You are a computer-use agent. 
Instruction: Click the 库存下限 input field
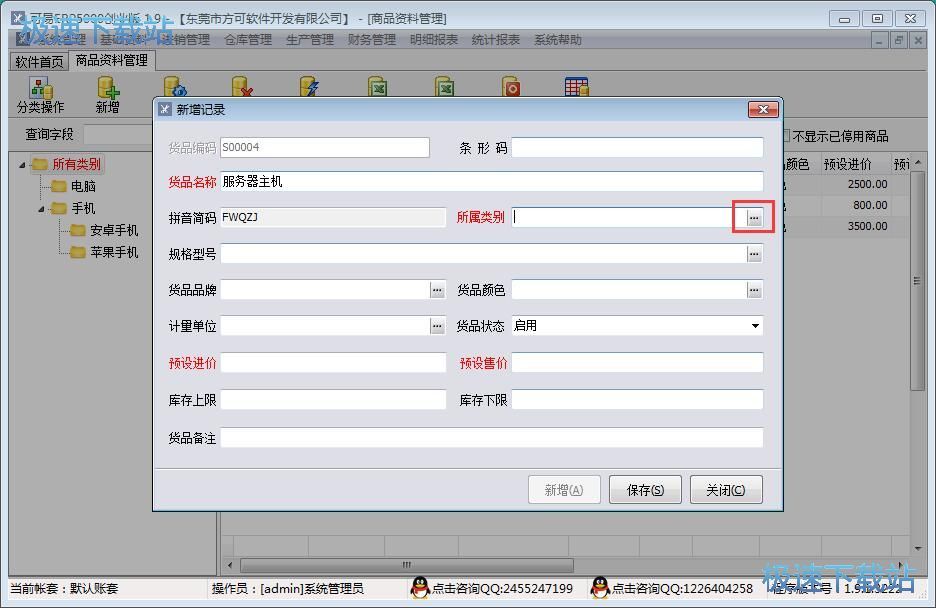coord(637,400)
